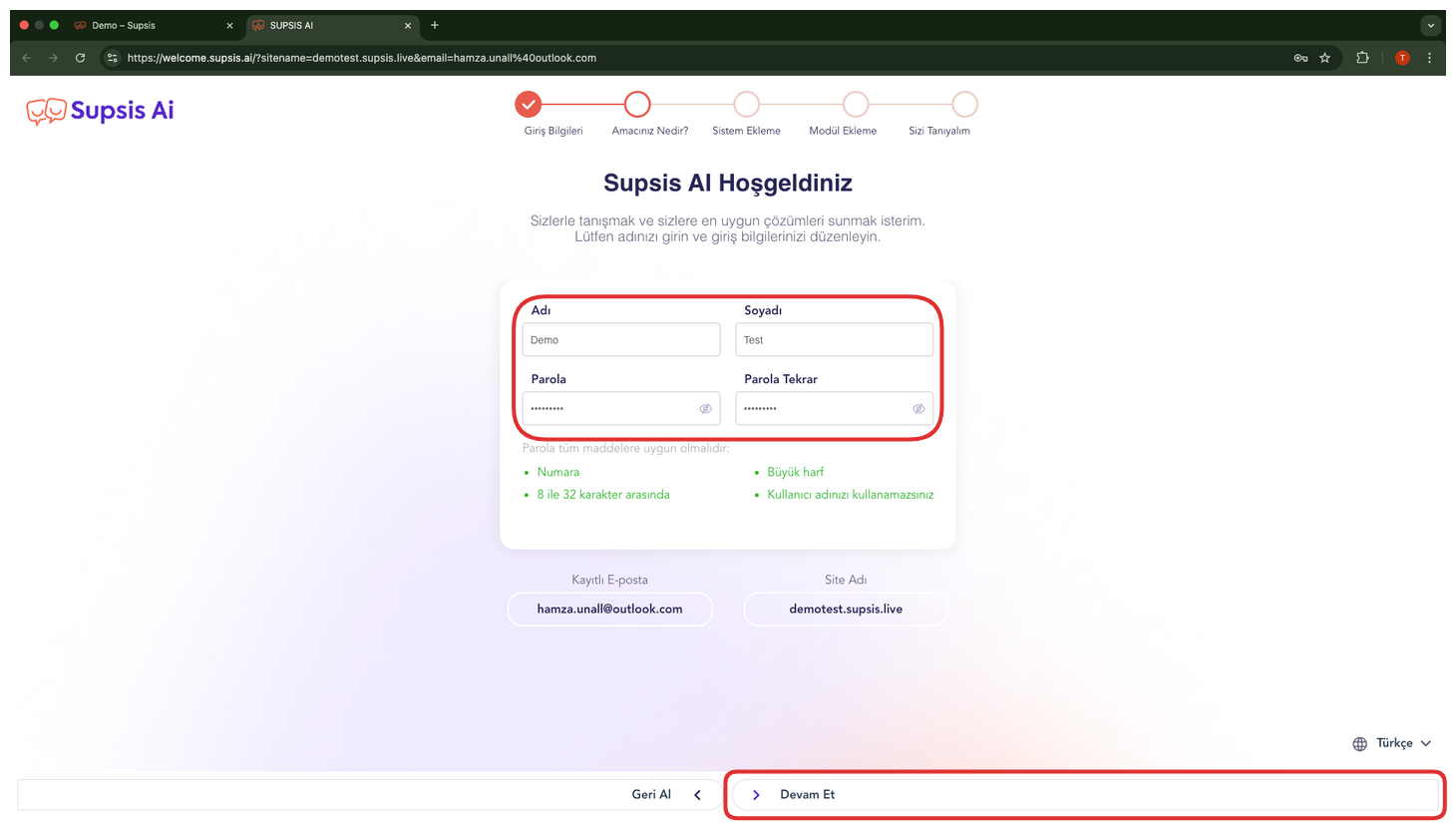Click the Devam Et button
The image size is (1456, 828).
coord(1085,795)
